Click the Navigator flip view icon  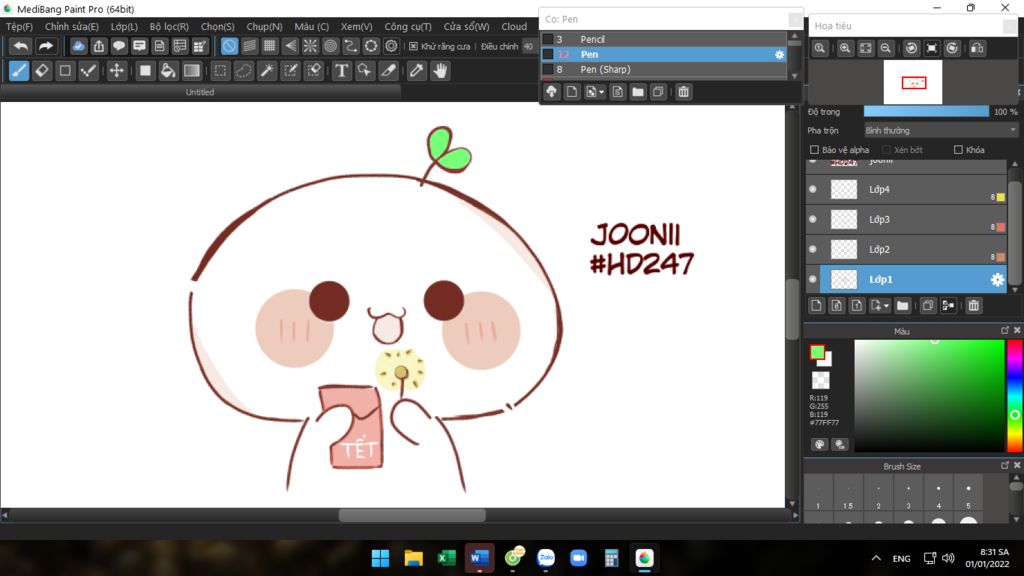[977, 48]
